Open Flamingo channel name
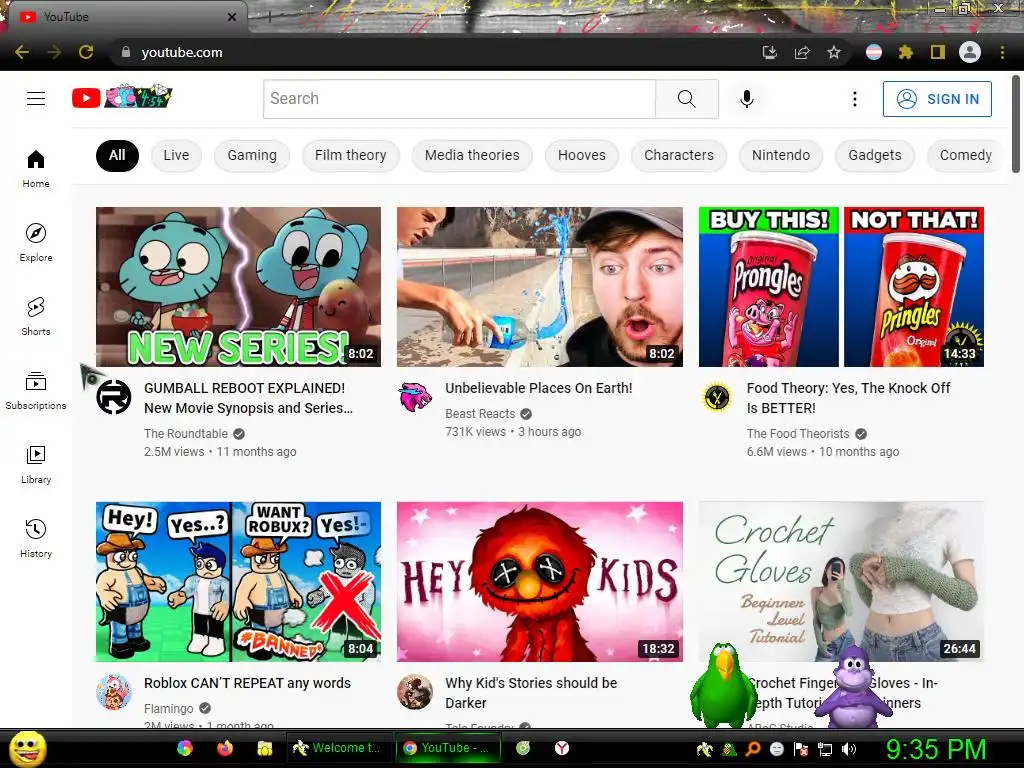1024x768 pixels. (x=168, y=709)
